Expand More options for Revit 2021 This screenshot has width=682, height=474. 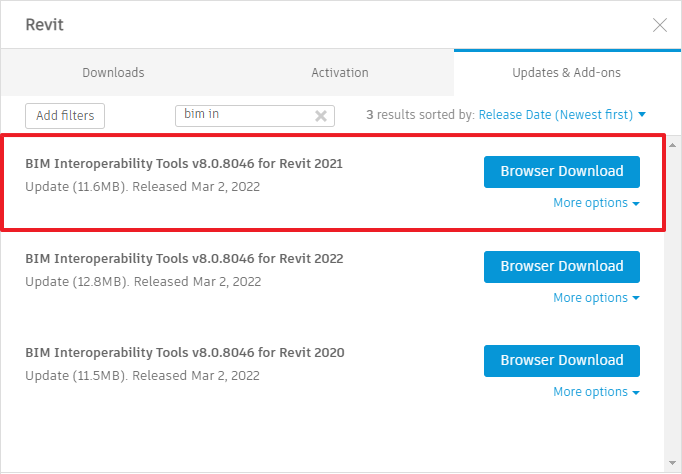(596, 203)
